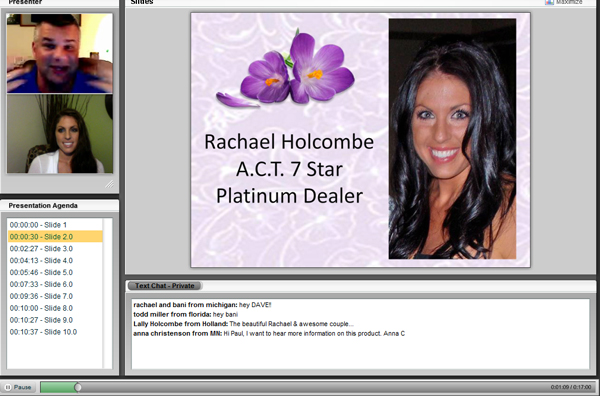The height and width of the screenshot is (396, 600).
Task: Click the Pause playback button
Action: (18, 387)
